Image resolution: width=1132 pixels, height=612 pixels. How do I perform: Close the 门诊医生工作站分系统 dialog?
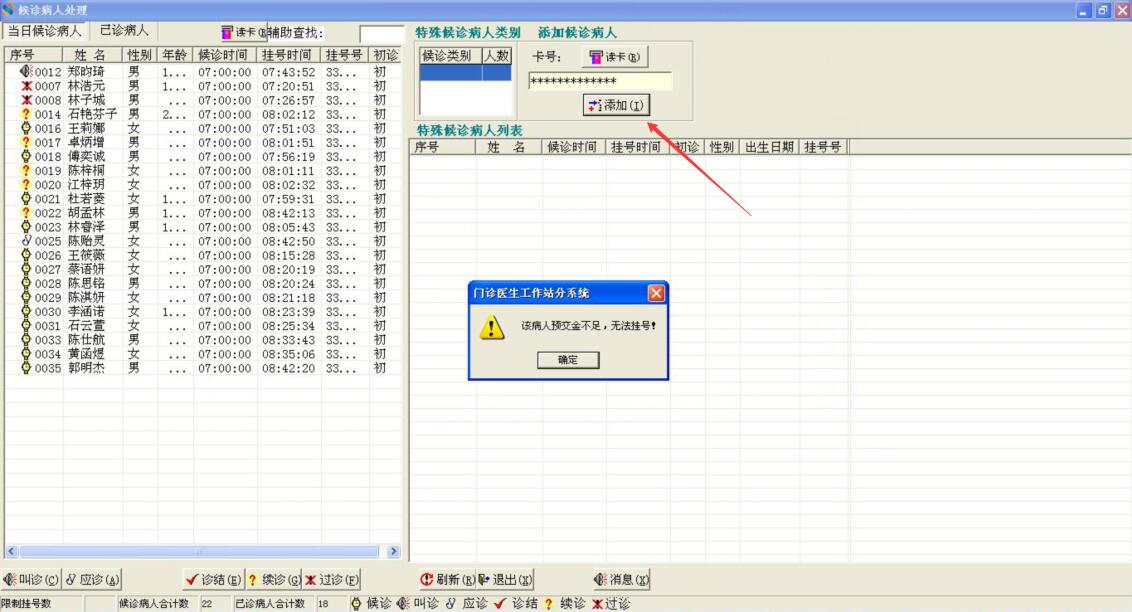(x=656, y=293)
